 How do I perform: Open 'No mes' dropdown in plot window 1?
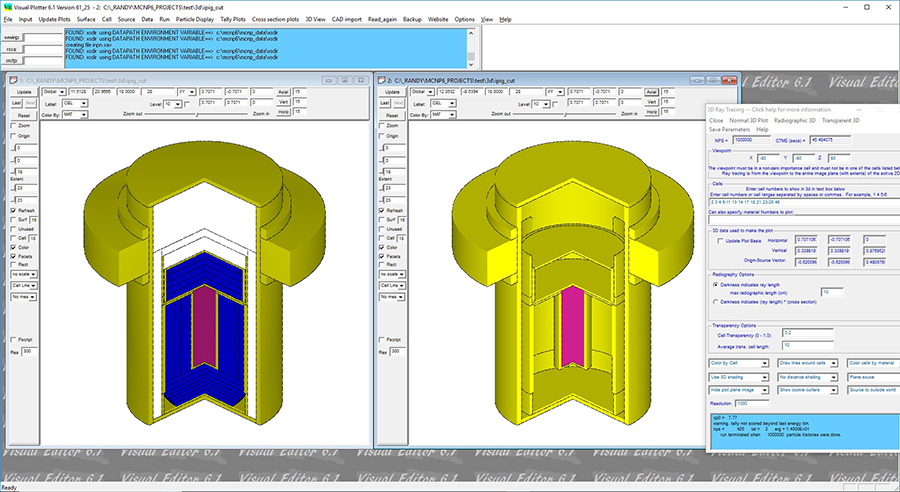click(24, 297)
